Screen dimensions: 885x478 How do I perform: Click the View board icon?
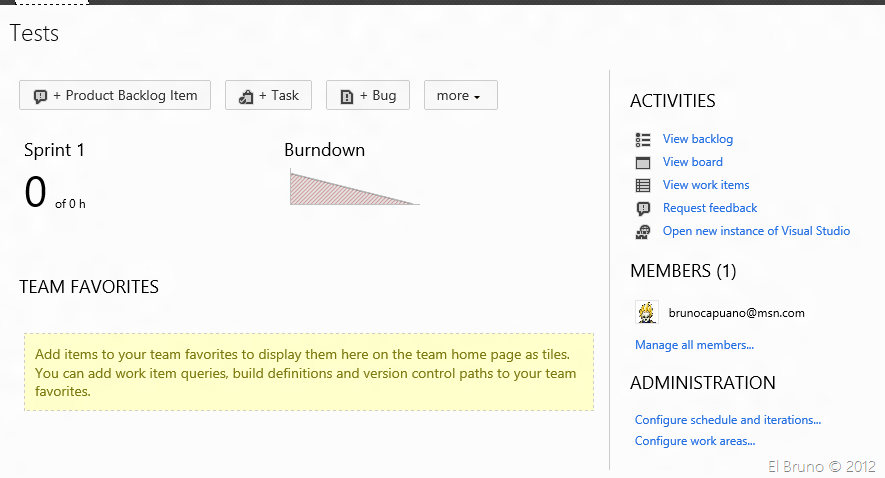point(643,162)
